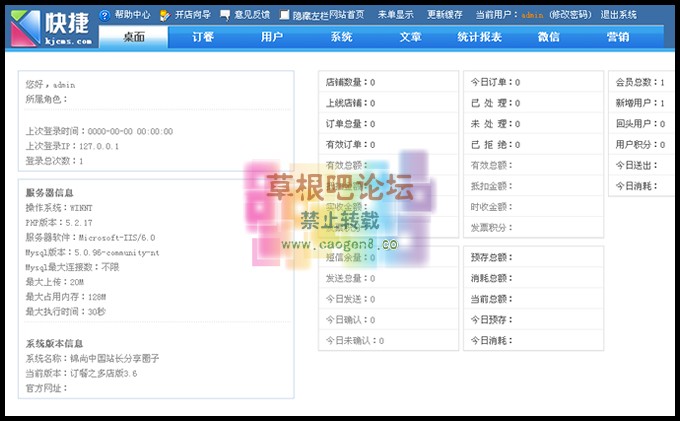Viewport: 680px width, 421px height.
Task: Click the 操作系统：WINNT line
Action: click(59, 208)
